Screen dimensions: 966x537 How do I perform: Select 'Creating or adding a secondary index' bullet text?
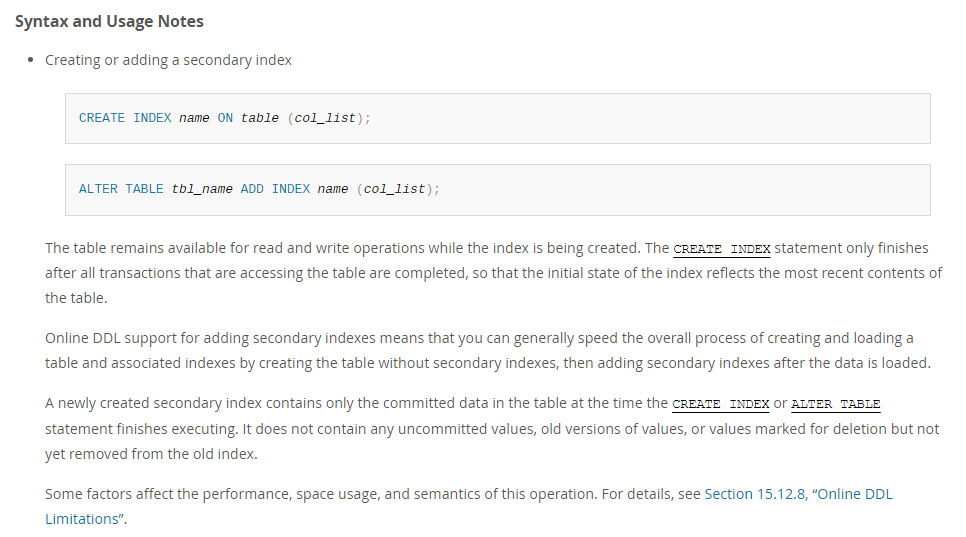click(x=168, y=60)
